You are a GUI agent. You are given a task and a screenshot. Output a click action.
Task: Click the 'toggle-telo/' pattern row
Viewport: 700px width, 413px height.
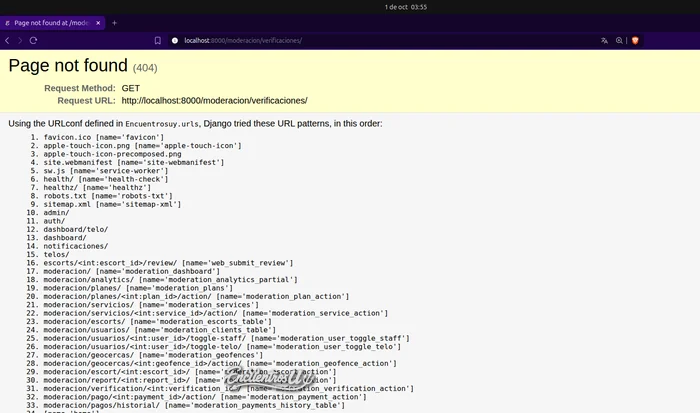coord(222,346)
